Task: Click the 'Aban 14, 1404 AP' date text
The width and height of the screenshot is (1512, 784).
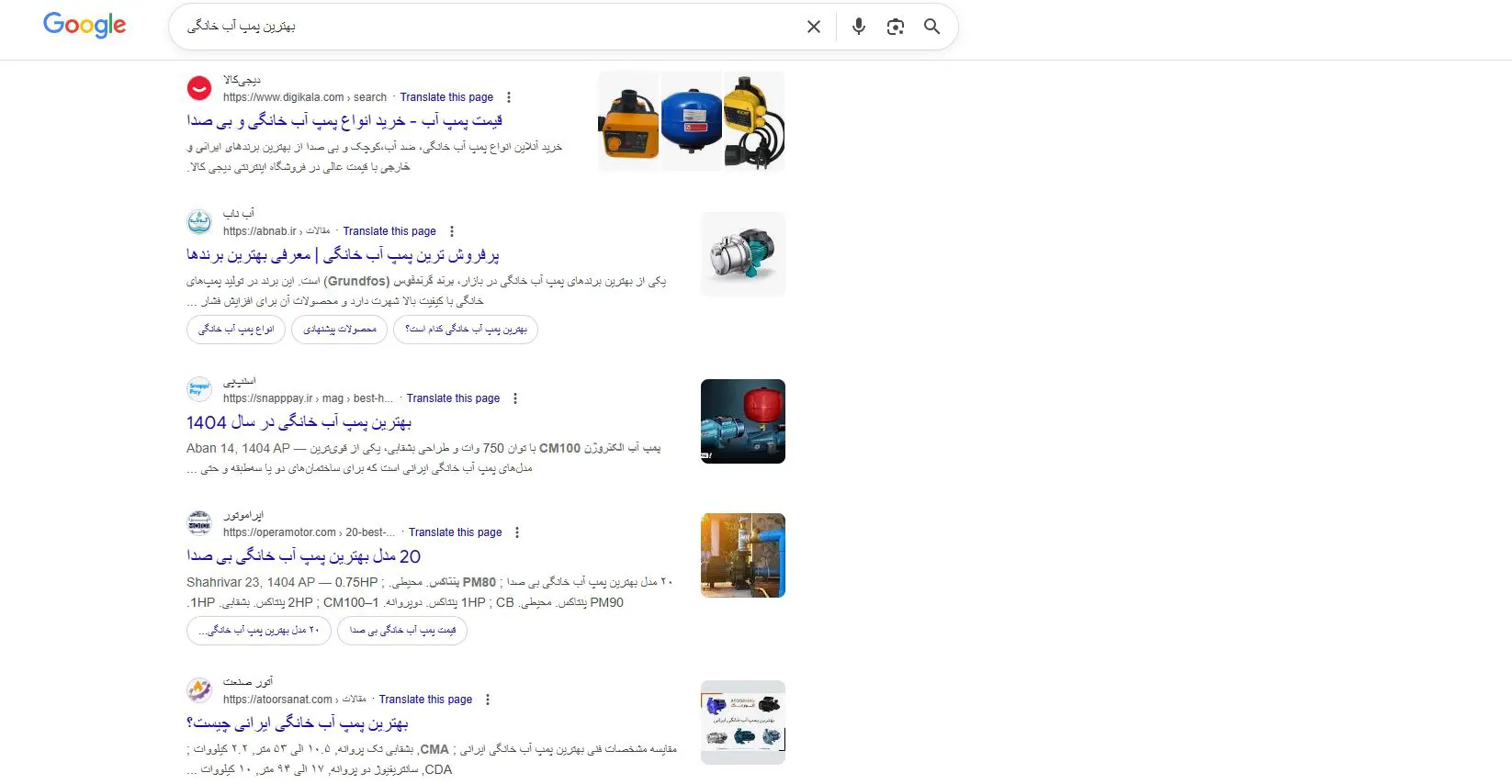Action: [238, 448]
